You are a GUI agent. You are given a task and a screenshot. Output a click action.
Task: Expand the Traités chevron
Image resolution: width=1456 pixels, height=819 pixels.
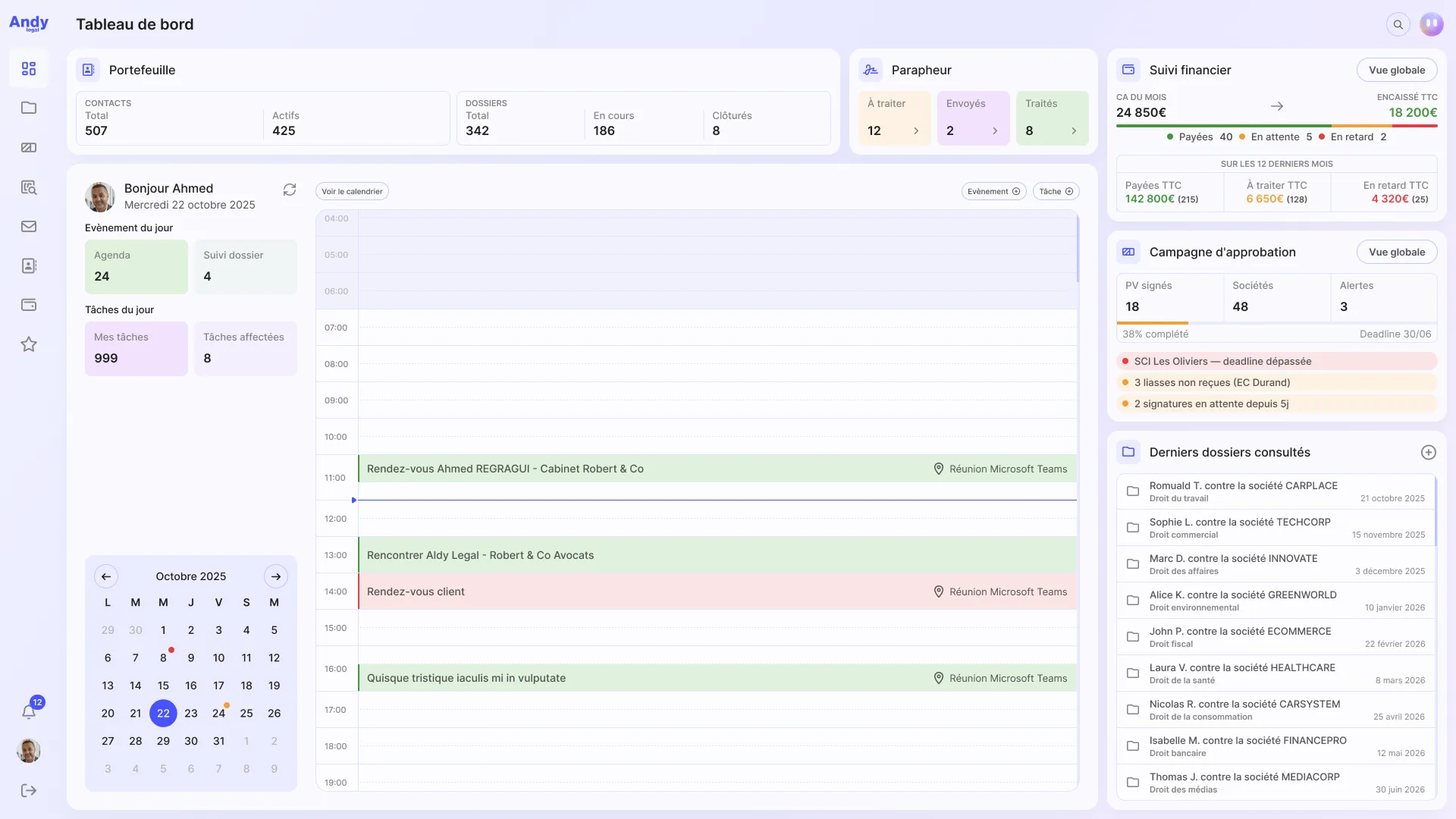[x=1074, y=131]
